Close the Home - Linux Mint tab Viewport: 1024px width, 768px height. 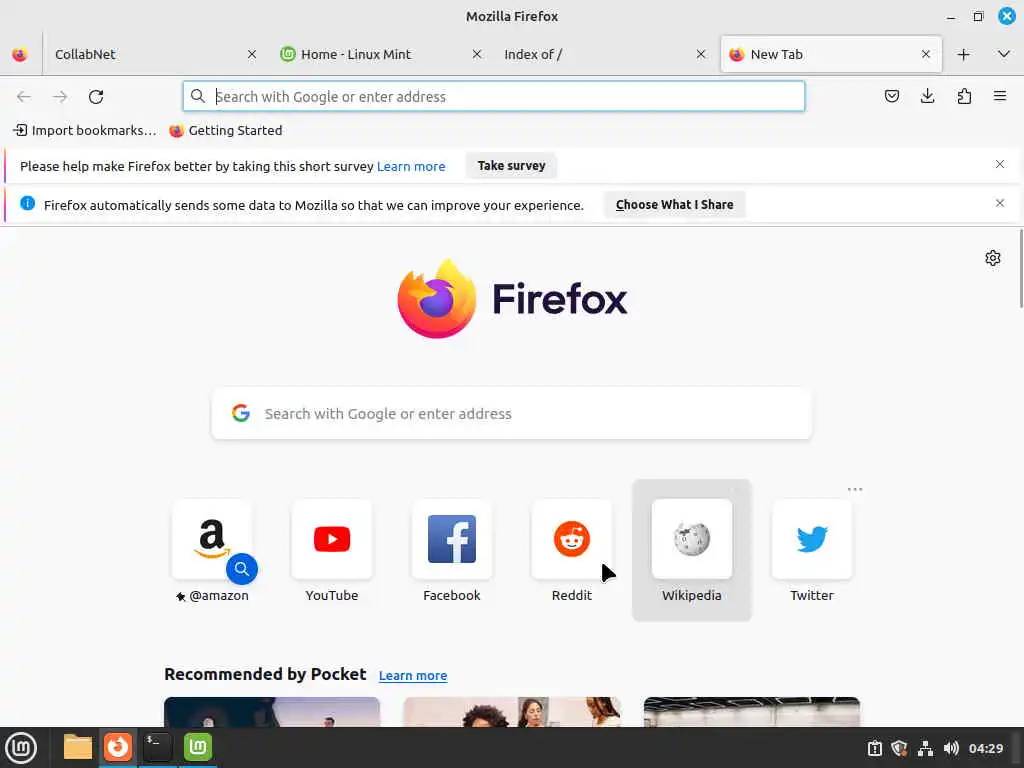pos(477,54)
